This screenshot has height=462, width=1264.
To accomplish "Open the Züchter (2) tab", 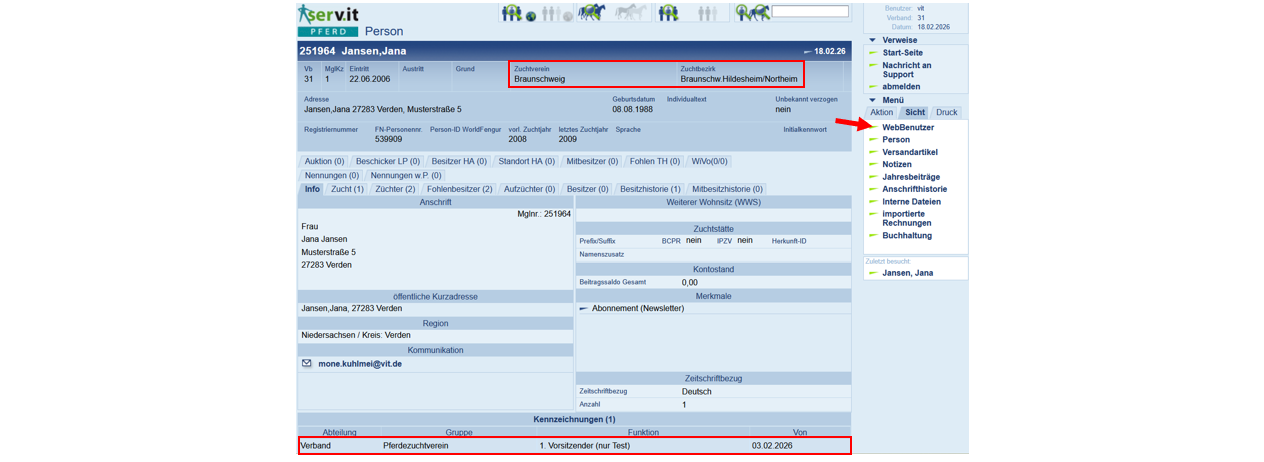I will point(395,189).
